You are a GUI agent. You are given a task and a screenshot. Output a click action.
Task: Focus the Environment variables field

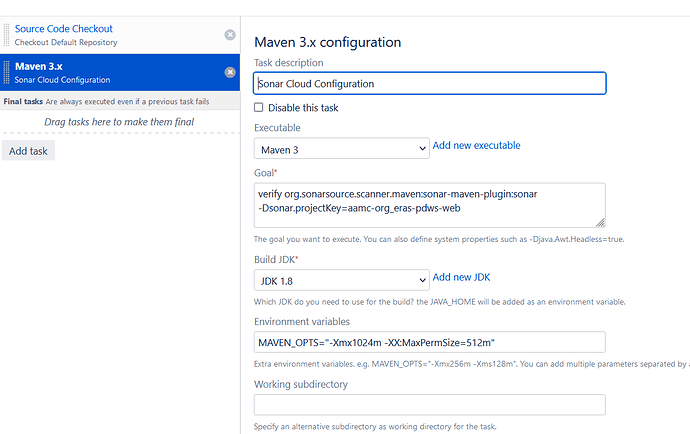pyautogui.click(x=430, y=342)
